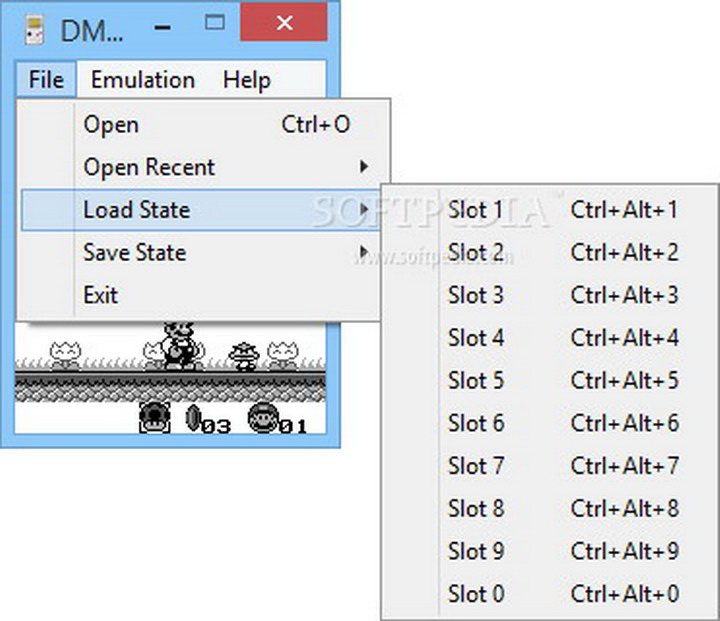Screen dimensions: 720x621
Task: Maximize the emulator window
Action: (x=215, y=22)
